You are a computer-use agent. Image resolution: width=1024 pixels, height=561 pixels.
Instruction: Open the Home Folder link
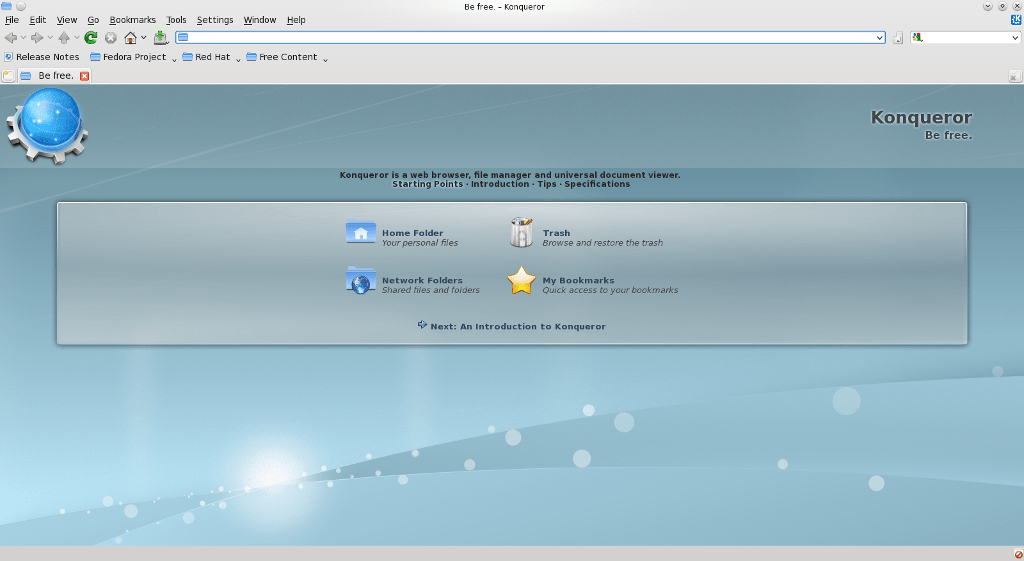[x=412, y=233]
